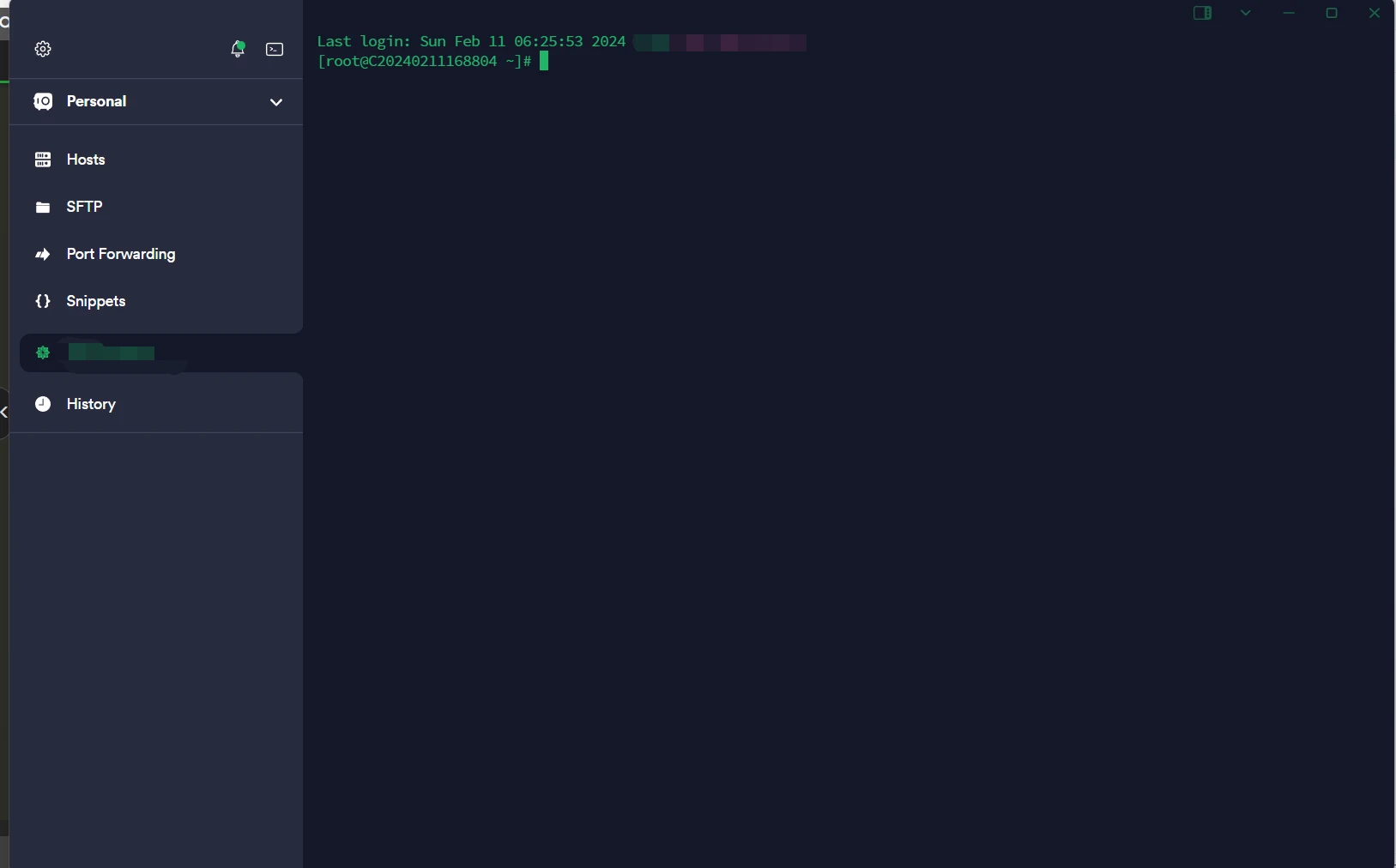Open the History page
Image resolution: width=1396 pixels, height=868 pixels.
coord(89,404)
